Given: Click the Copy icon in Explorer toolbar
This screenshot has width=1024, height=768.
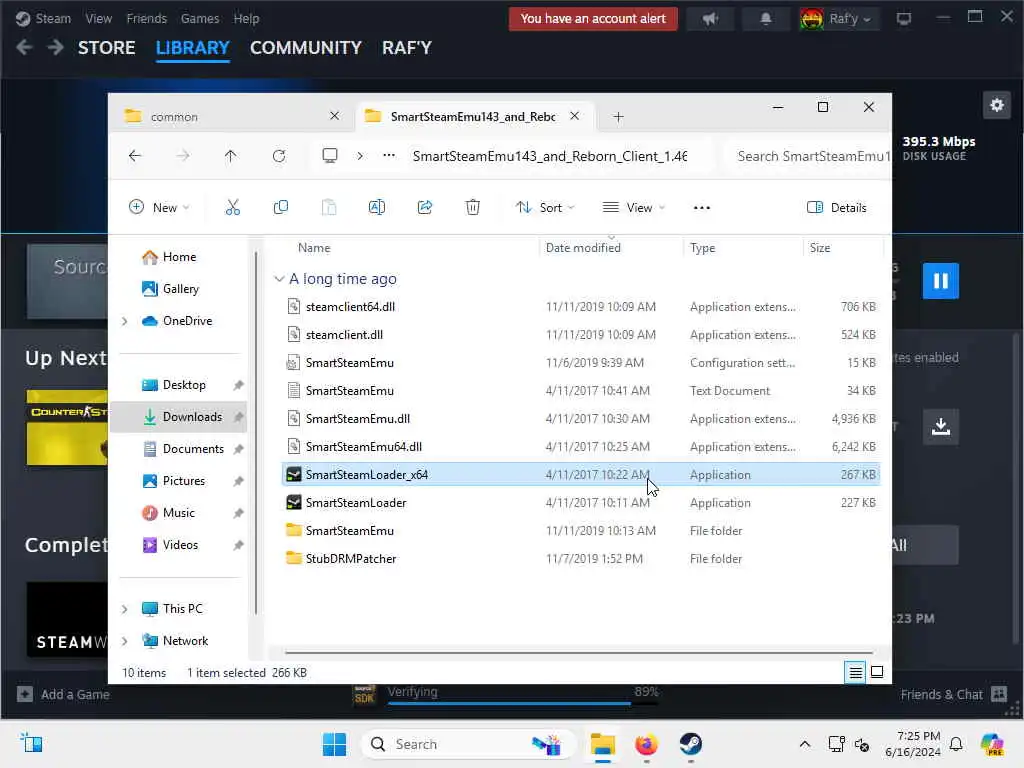Looking at the screenshot, I should [281, 208].
